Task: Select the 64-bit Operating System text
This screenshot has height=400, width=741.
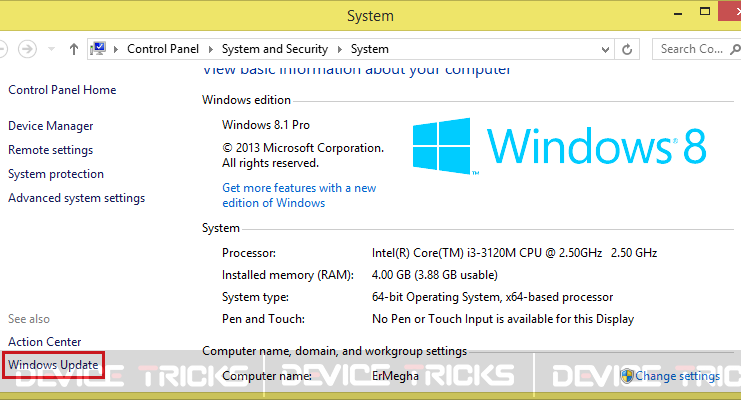Action: pos(492,297)
